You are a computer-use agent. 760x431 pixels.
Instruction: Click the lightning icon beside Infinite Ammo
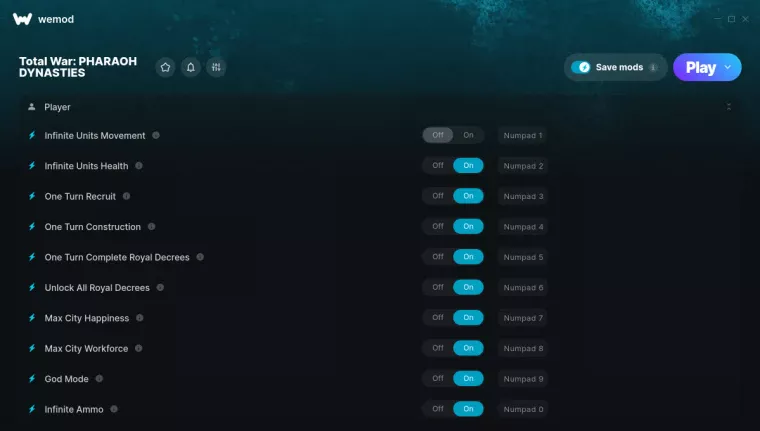pos(32,409)
